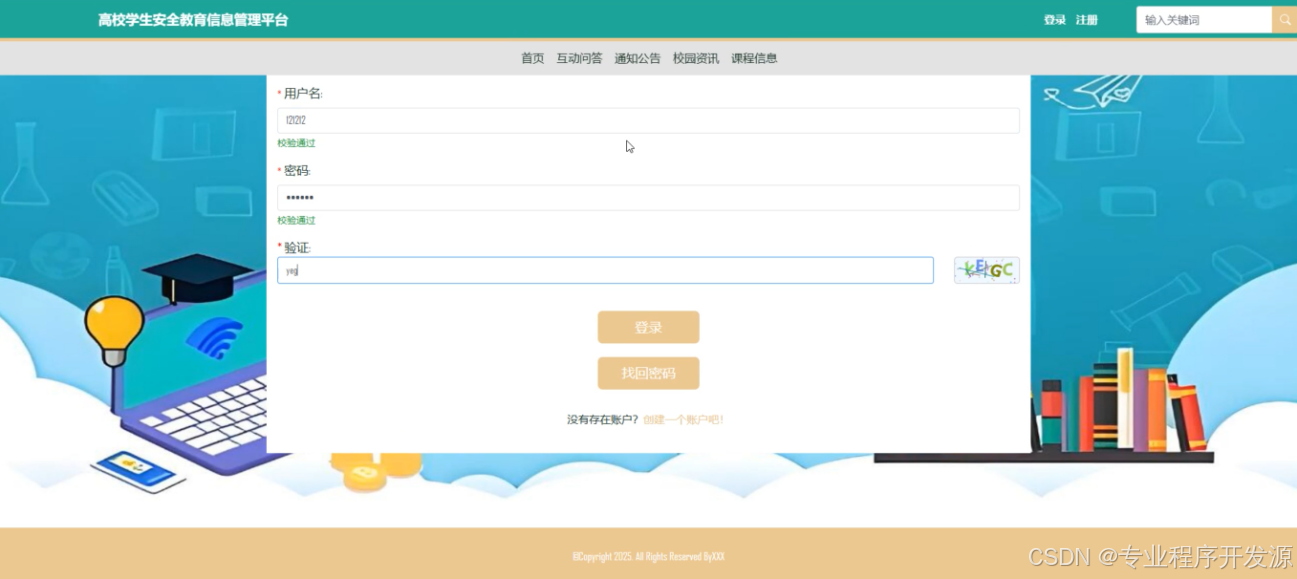The width and height of the screenshot is (1297, 579).
Task: Open the 注册 link in top header
Action: click(x=1086, y=20)
